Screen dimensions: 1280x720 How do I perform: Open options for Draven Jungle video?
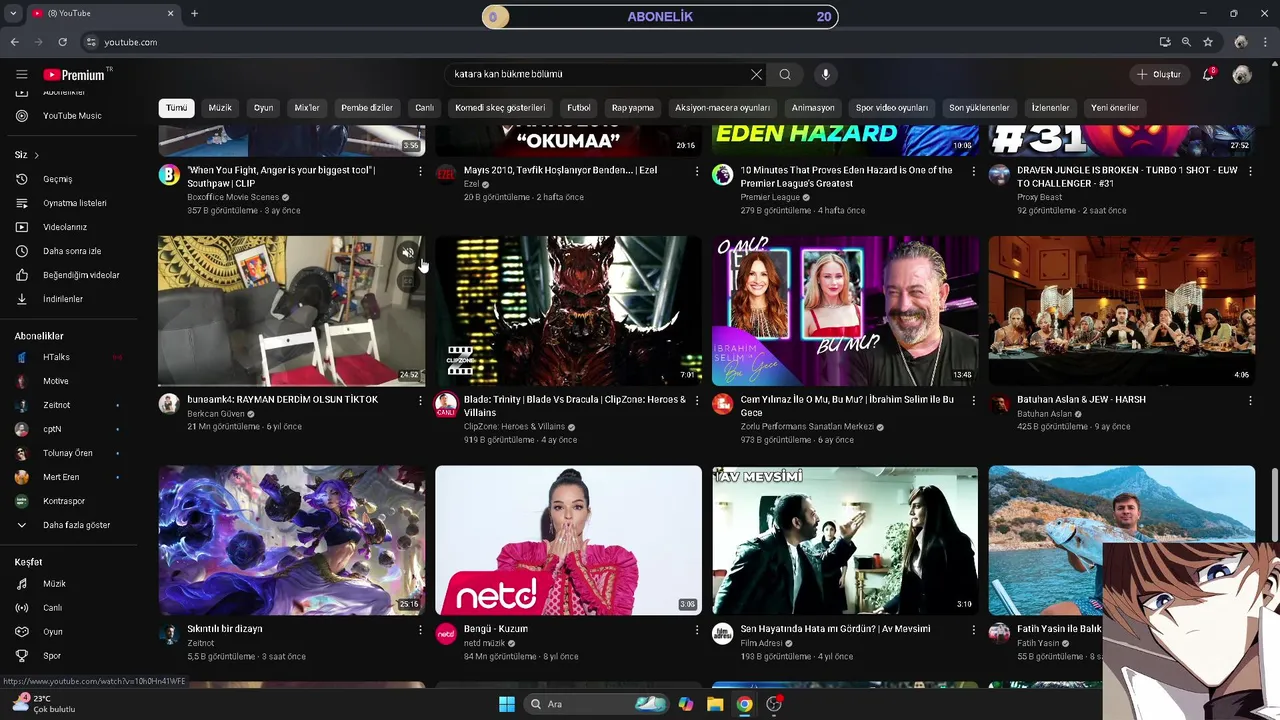pos(1250,171)
